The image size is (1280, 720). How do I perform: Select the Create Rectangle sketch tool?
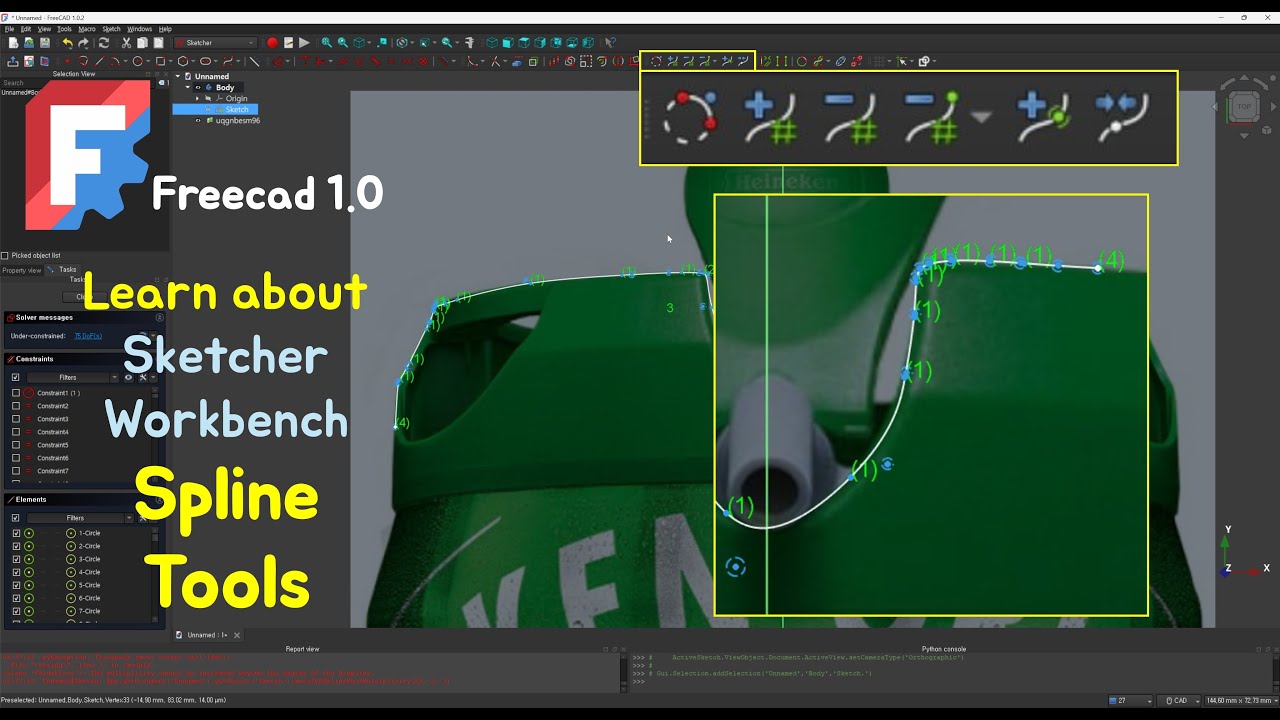click(159, 61)
